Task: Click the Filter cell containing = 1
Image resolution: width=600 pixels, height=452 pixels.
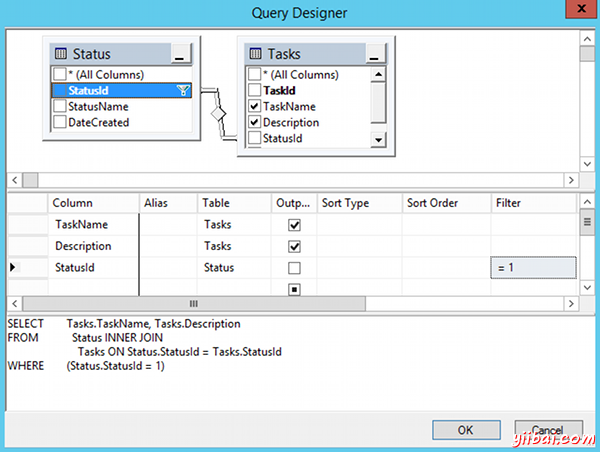Action: coord(532,268)
